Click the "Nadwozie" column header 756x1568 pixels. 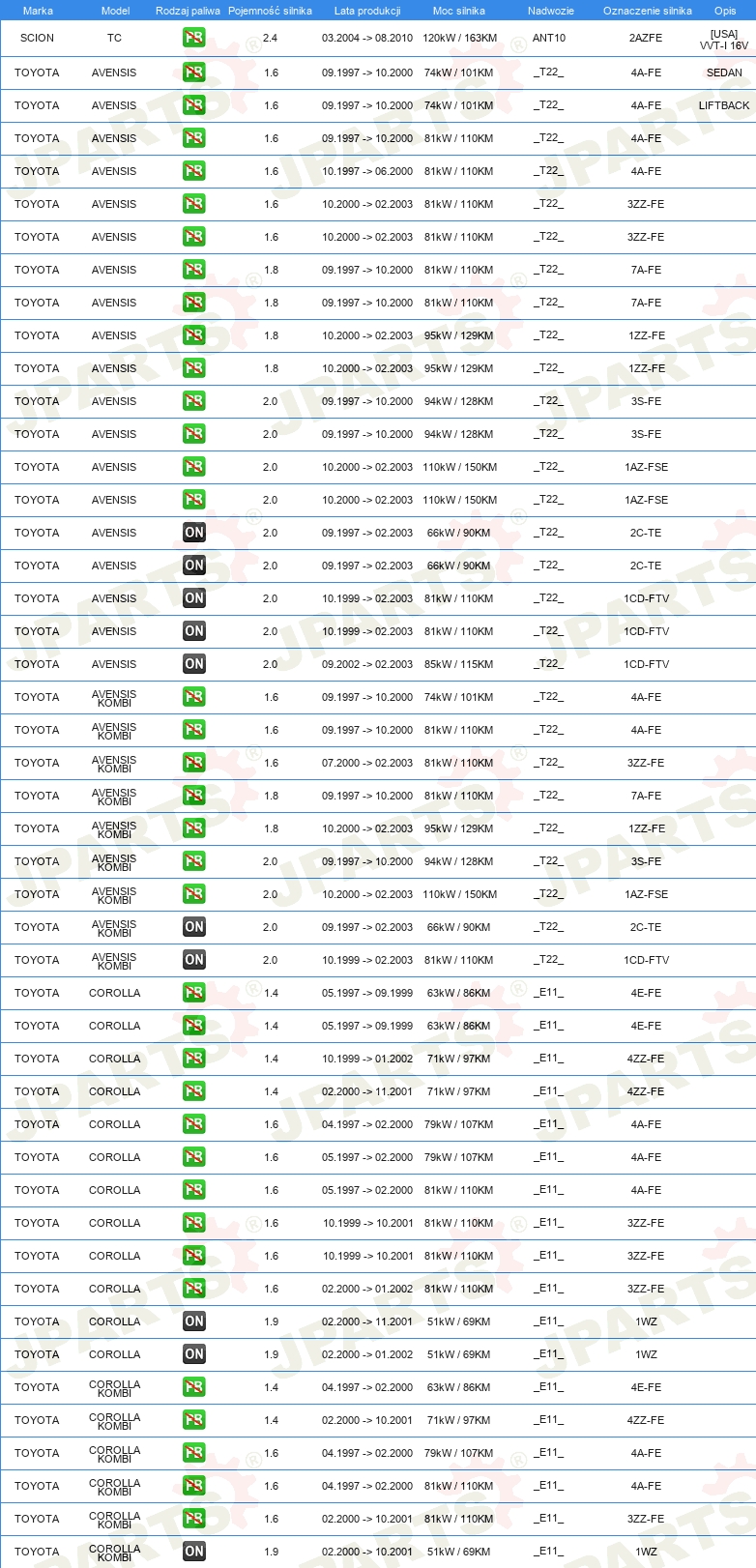point(551,11)
